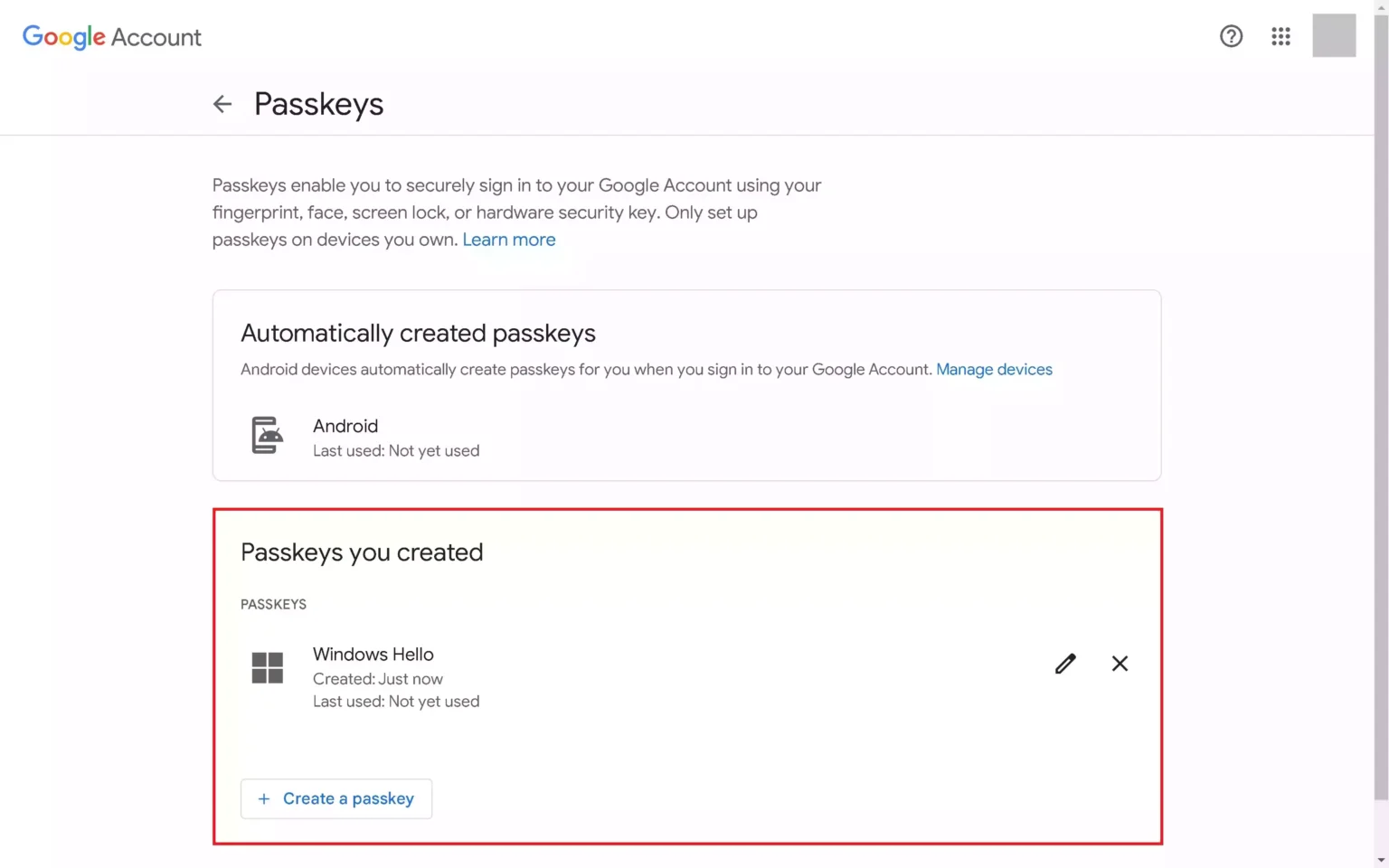Open the Help question mark icon
Screen dimensions: 1389x868
click(x=1231, y=36)
